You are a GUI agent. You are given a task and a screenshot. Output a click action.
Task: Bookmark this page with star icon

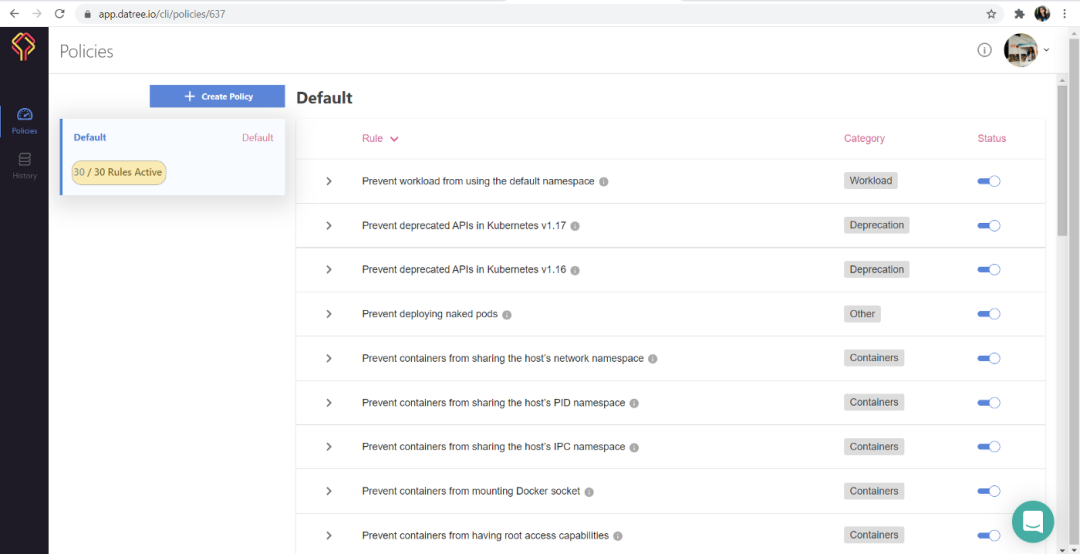[991, 14]
